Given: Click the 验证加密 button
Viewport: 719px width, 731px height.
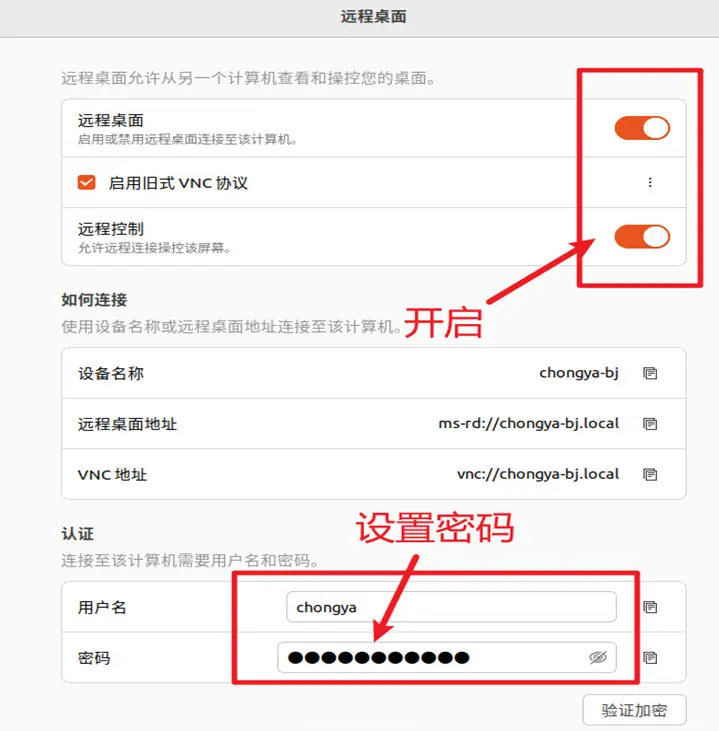Looking at the screenshot, I should pyautogui.click(x=634, y=710).
